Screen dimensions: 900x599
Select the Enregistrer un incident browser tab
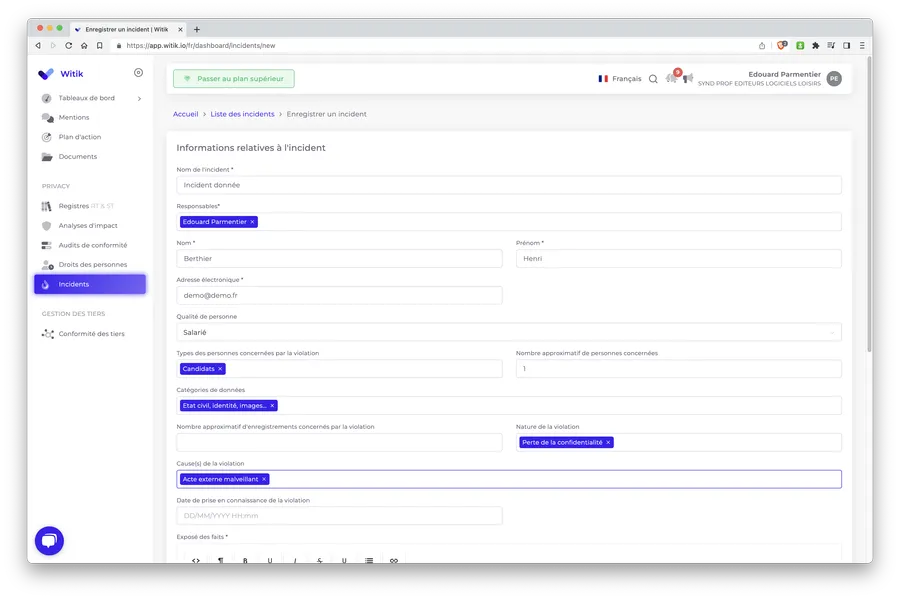[127, 29]
